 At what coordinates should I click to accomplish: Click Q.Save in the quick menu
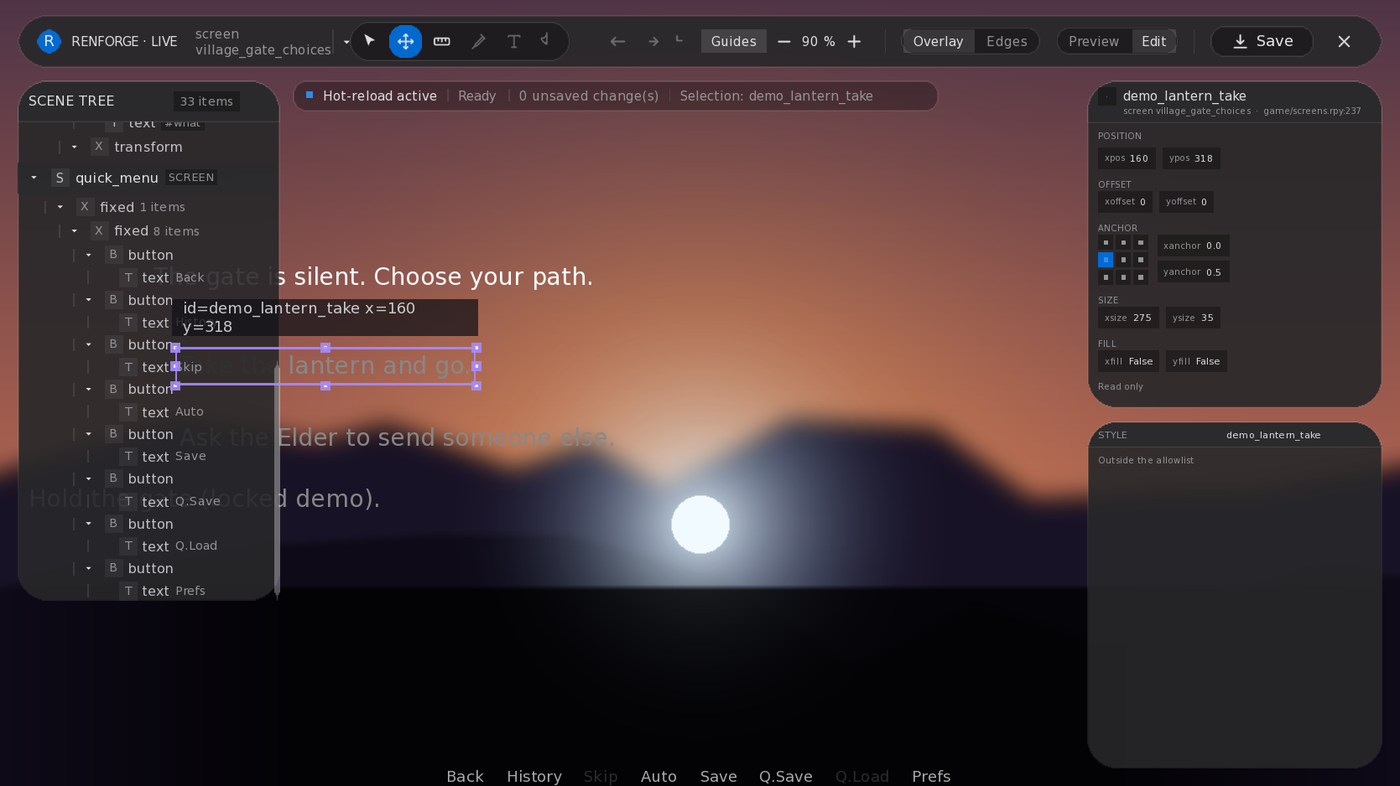point(786,776)
